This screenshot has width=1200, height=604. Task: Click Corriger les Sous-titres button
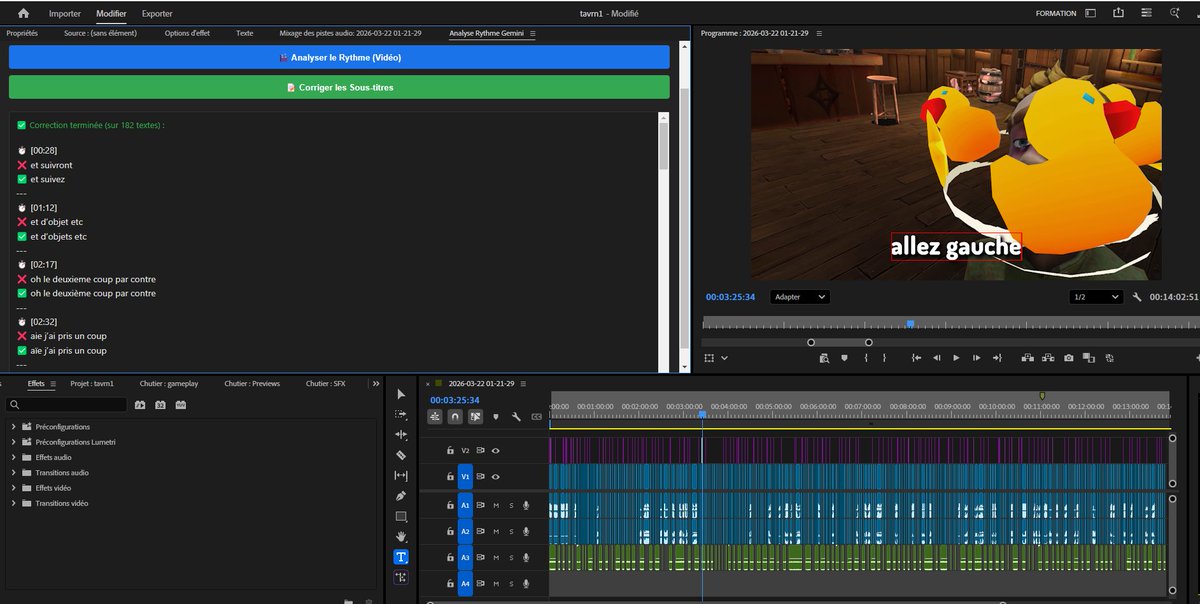(x=339, y=87)
